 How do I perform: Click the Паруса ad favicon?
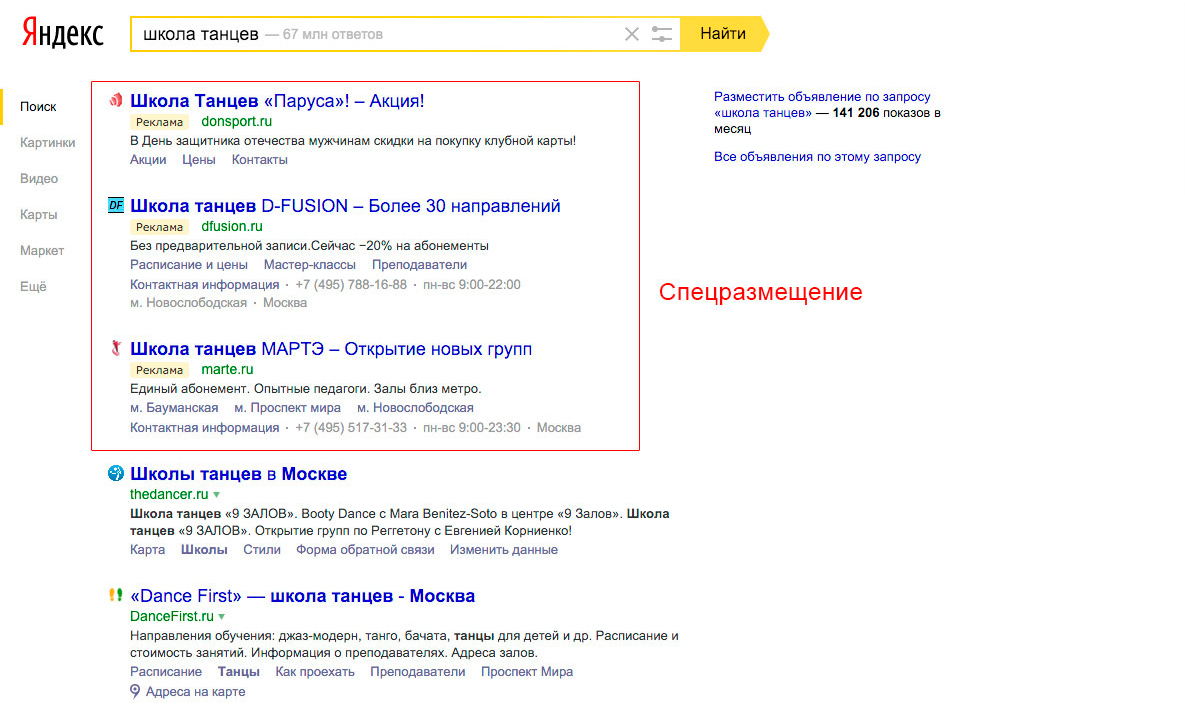(116, 100)
